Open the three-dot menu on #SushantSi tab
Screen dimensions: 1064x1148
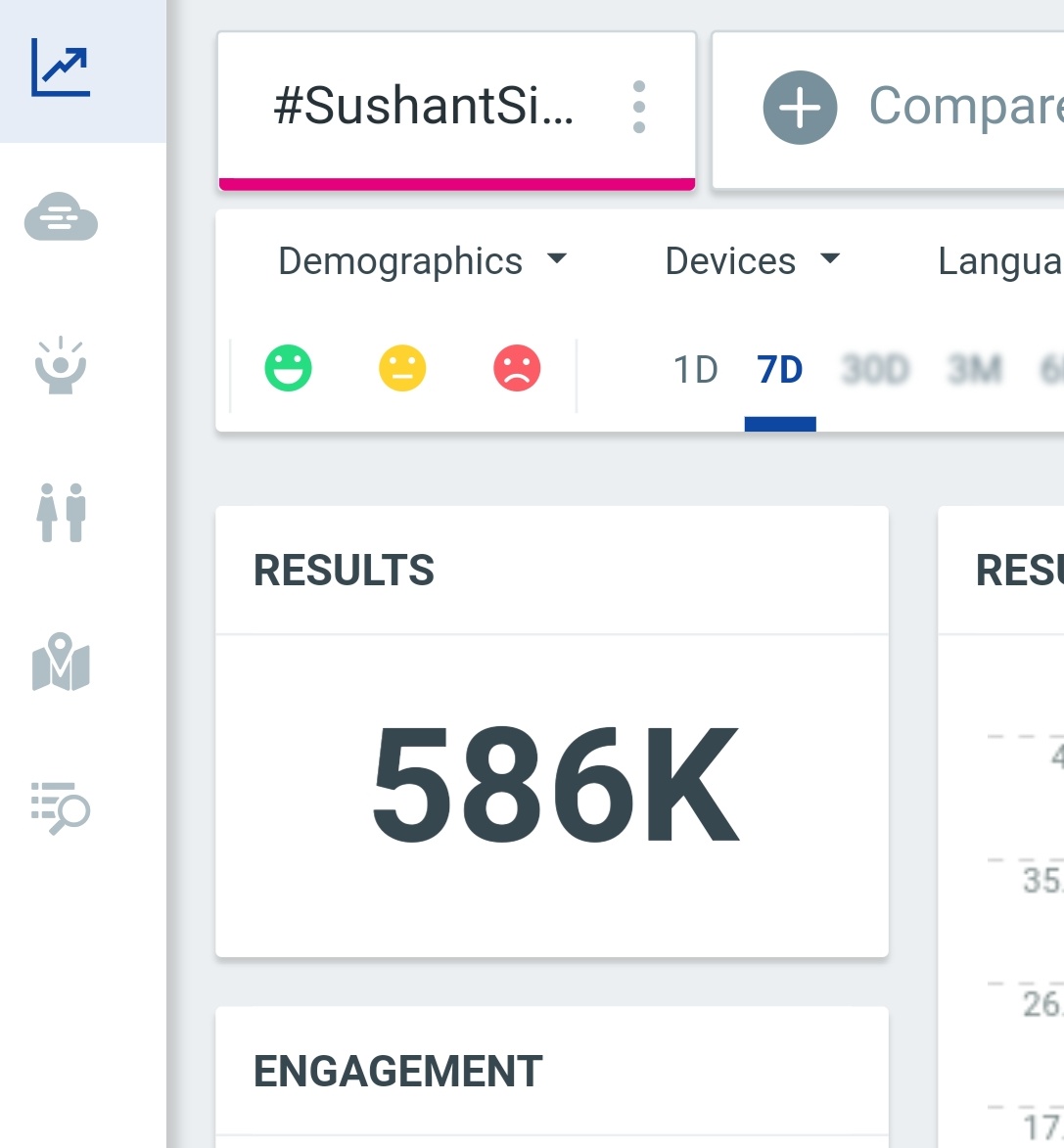click(x=638, y=107)
